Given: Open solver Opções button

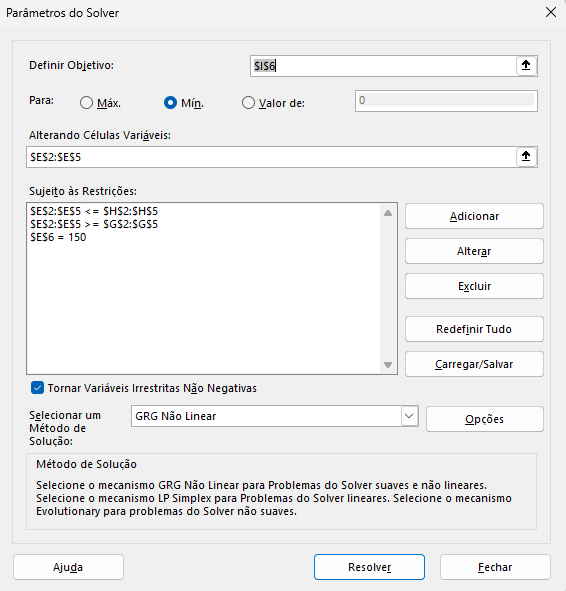Looking at the screenshot, I should point(485,419).
